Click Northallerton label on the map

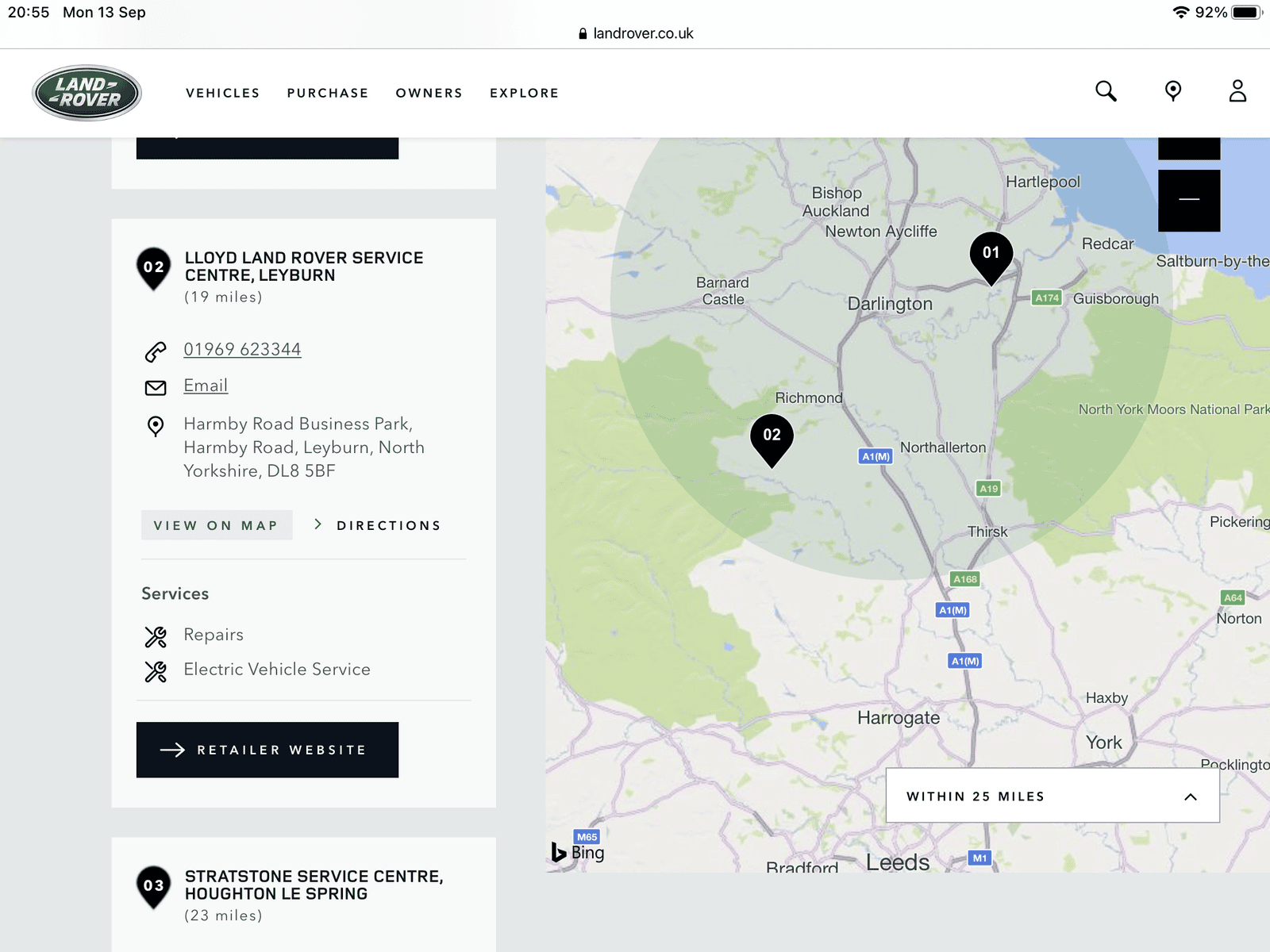[x=943, y=447]
